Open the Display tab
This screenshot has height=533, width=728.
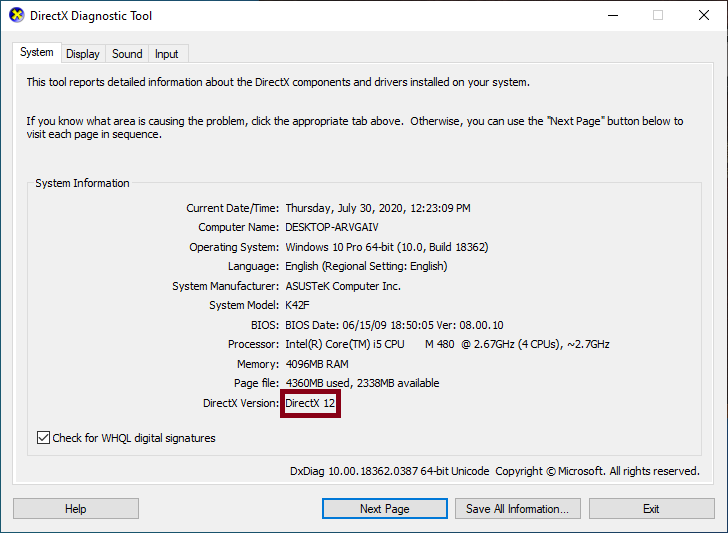coord(83,54)
